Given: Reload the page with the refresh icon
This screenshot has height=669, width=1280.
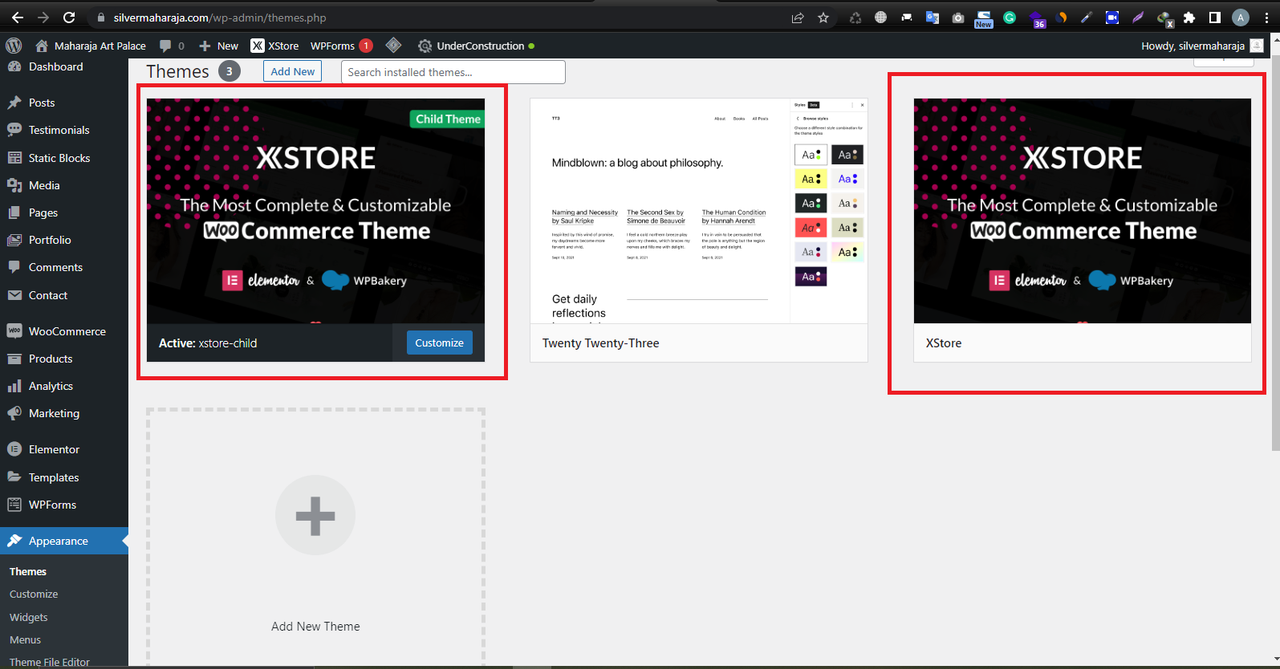Looking at the screenshot, I should [69, 17].
